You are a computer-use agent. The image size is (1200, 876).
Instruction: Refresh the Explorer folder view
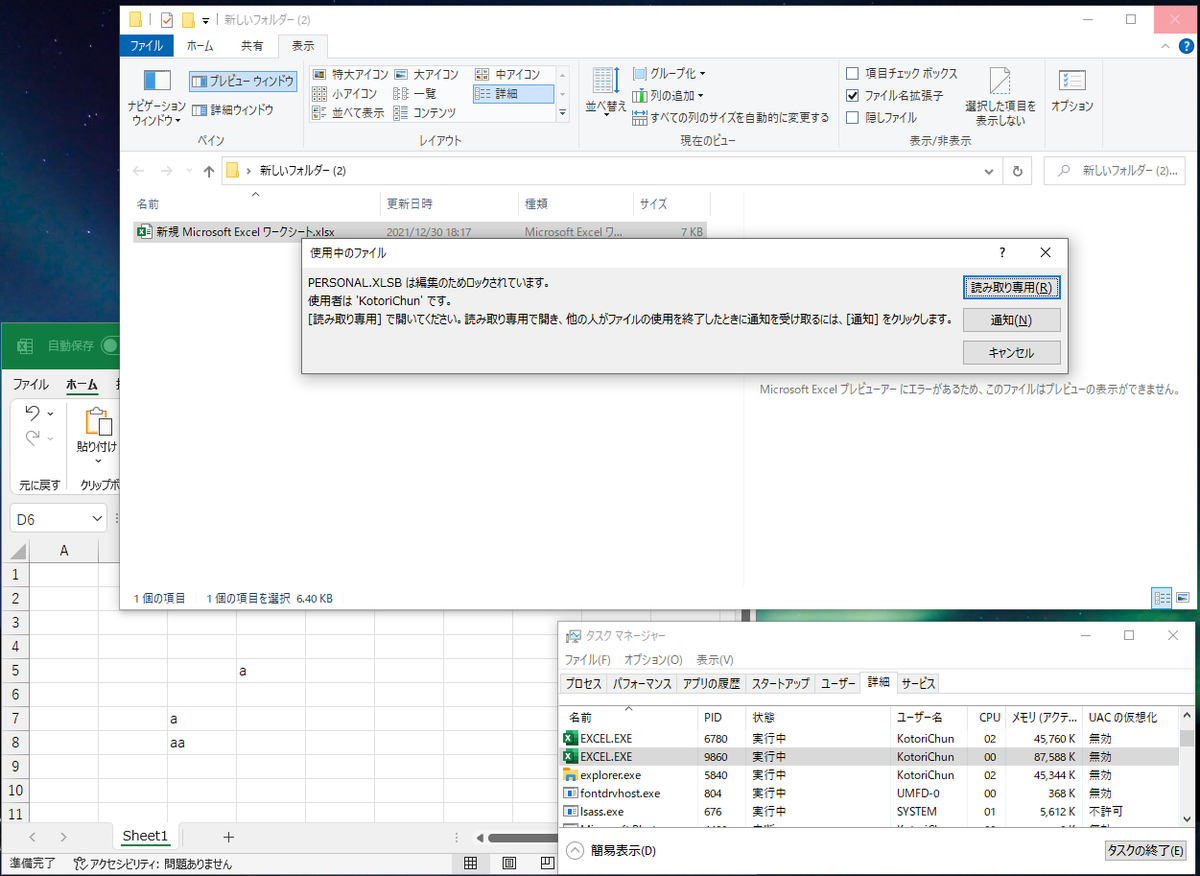(1017, 171)
